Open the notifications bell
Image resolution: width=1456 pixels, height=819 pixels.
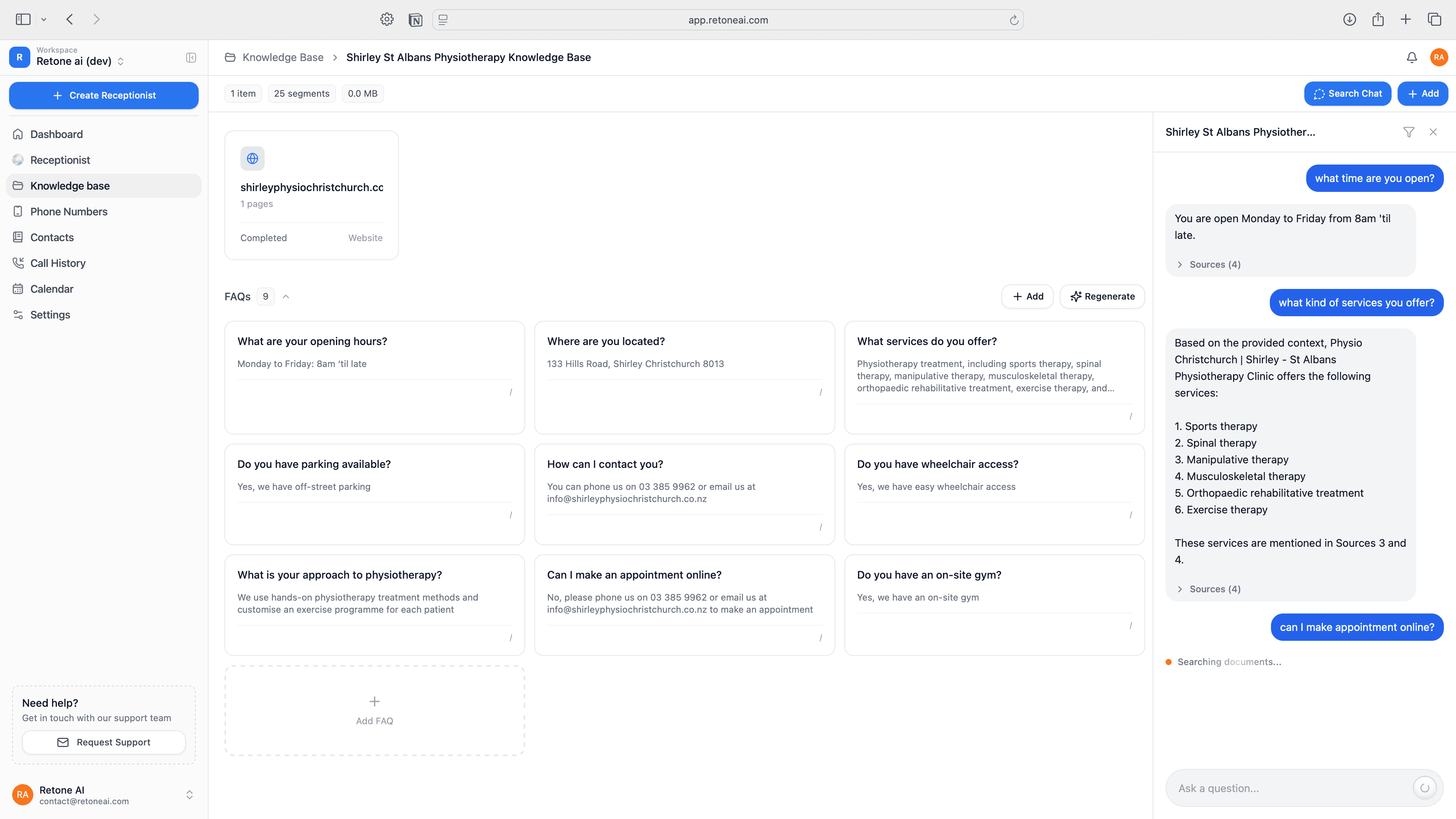coord(1411,57)
